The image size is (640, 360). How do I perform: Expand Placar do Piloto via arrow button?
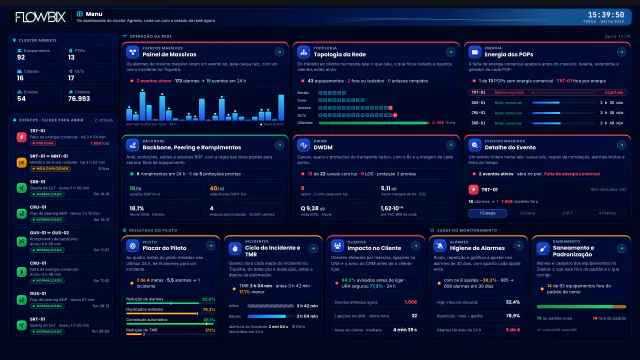click(x=211, y=245)
